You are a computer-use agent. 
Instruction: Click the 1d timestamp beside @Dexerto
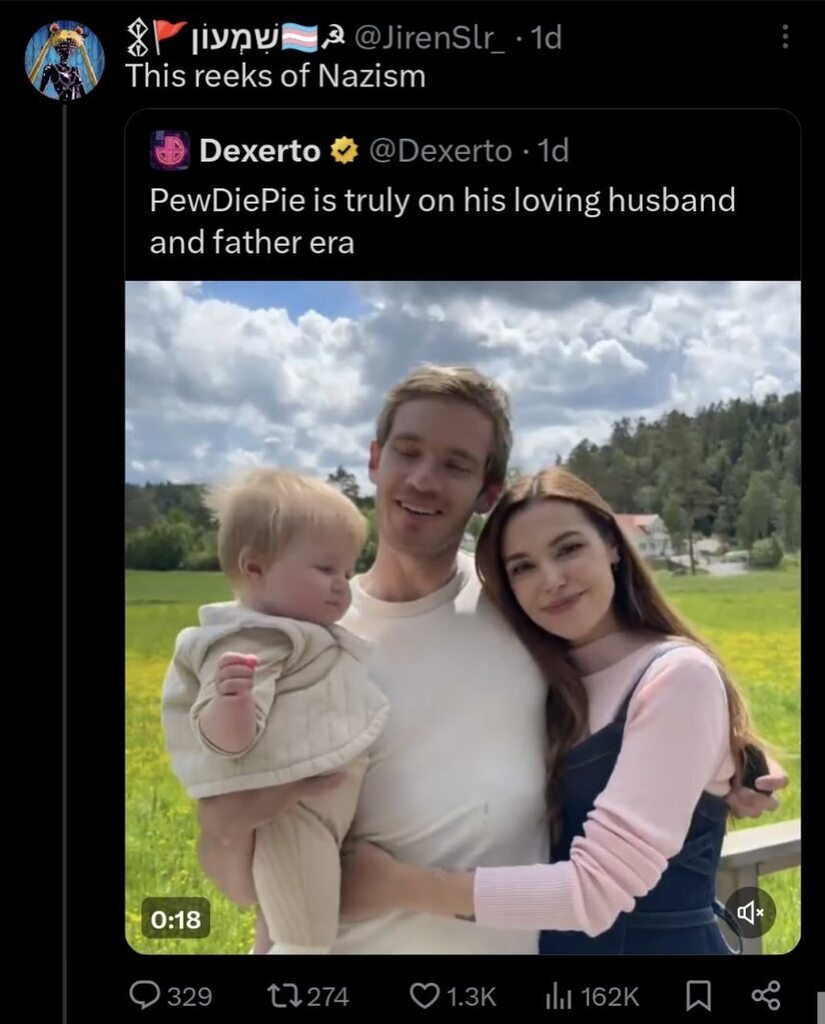pyautogui.click(x=553, y=151)
